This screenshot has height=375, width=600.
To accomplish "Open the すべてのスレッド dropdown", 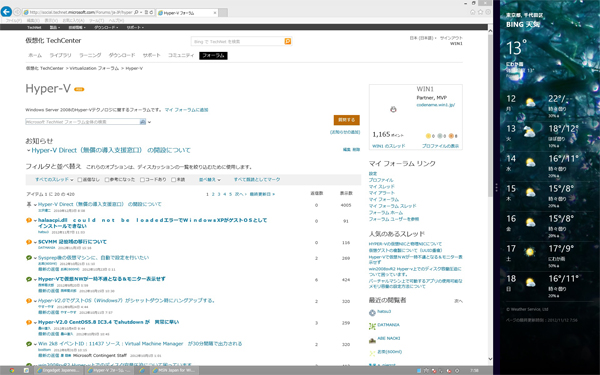I will 54,179.
